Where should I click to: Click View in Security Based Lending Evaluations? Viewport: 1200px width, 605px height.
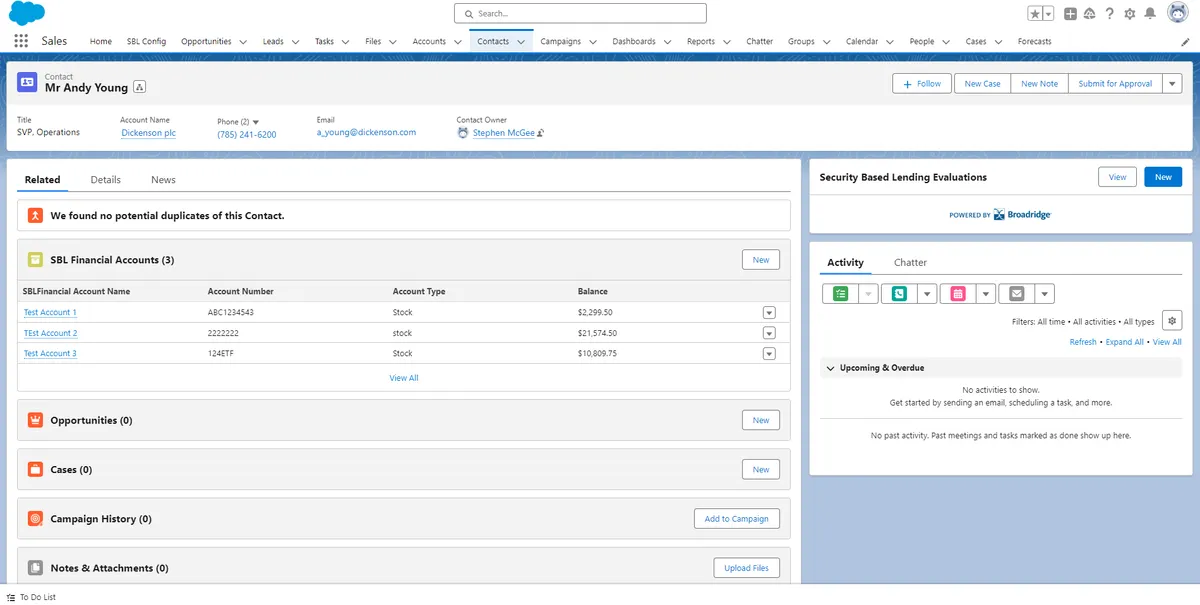coord(1117,177)
